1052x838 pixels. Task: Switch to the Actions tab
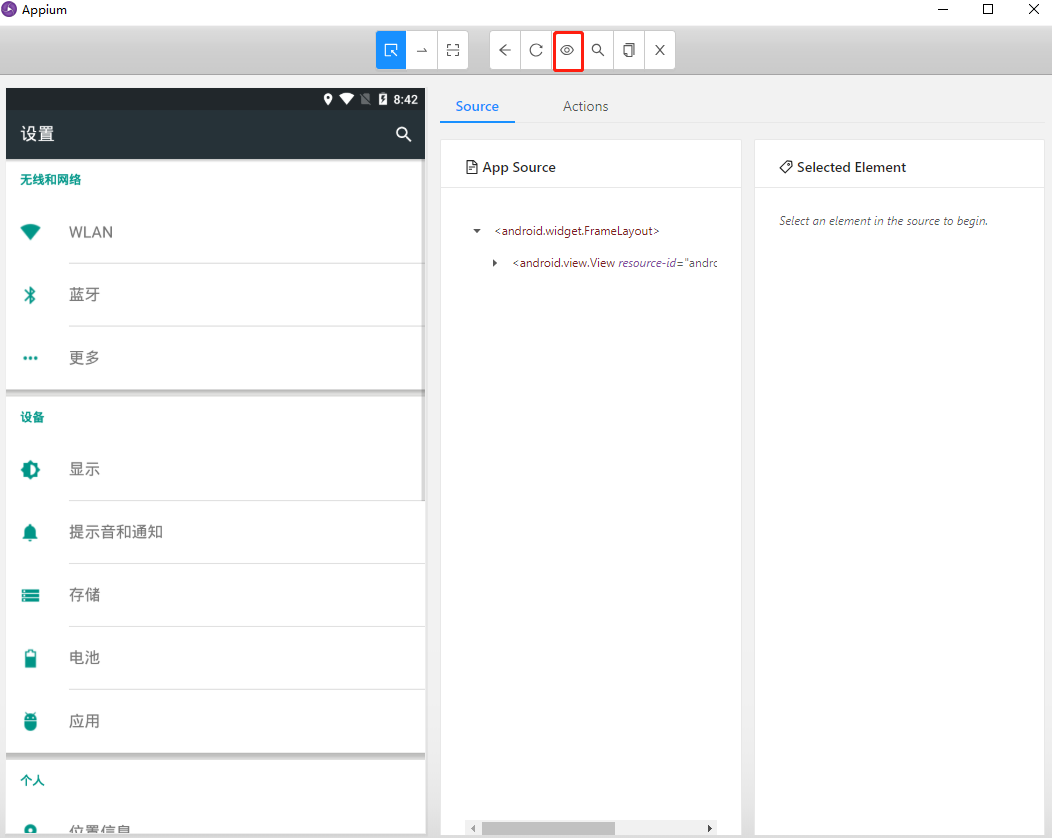tap(586, 106)
